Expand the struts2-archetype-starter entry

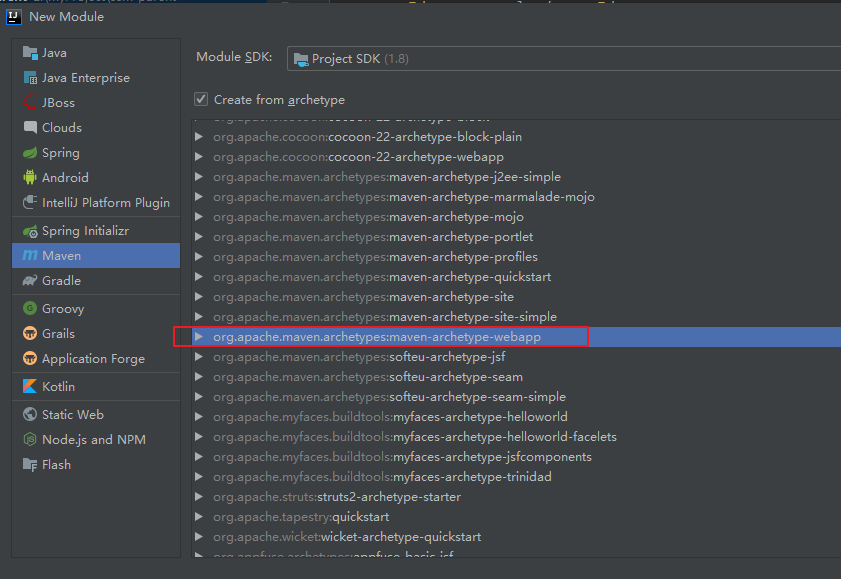199,496
